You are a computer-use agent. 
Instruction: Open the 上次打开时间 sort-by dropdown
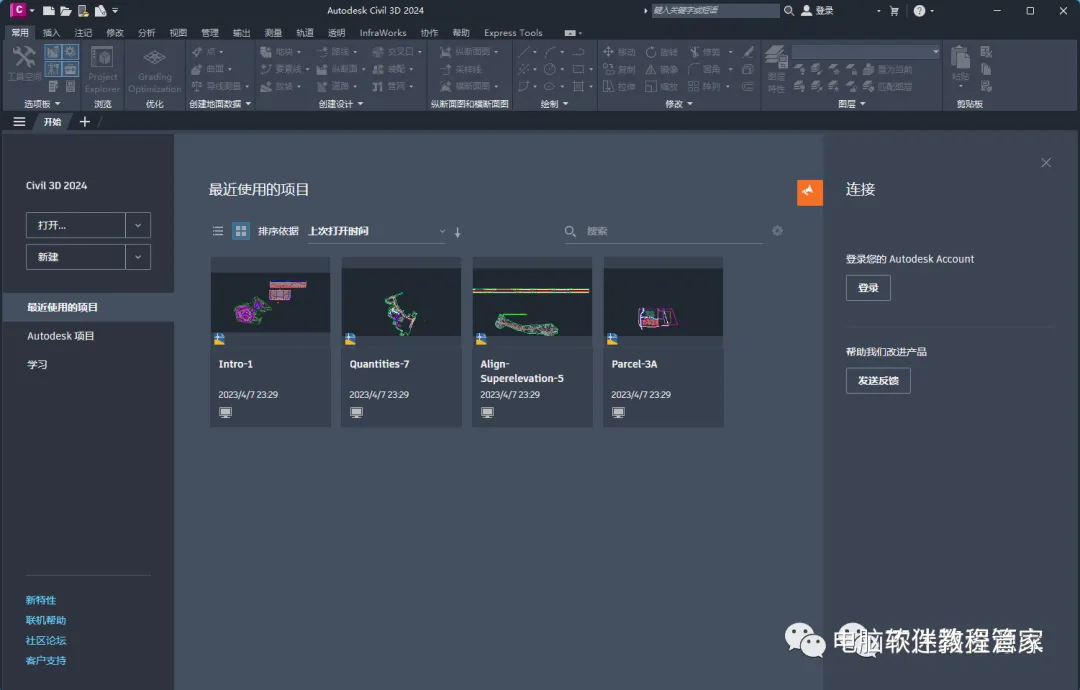376,231
